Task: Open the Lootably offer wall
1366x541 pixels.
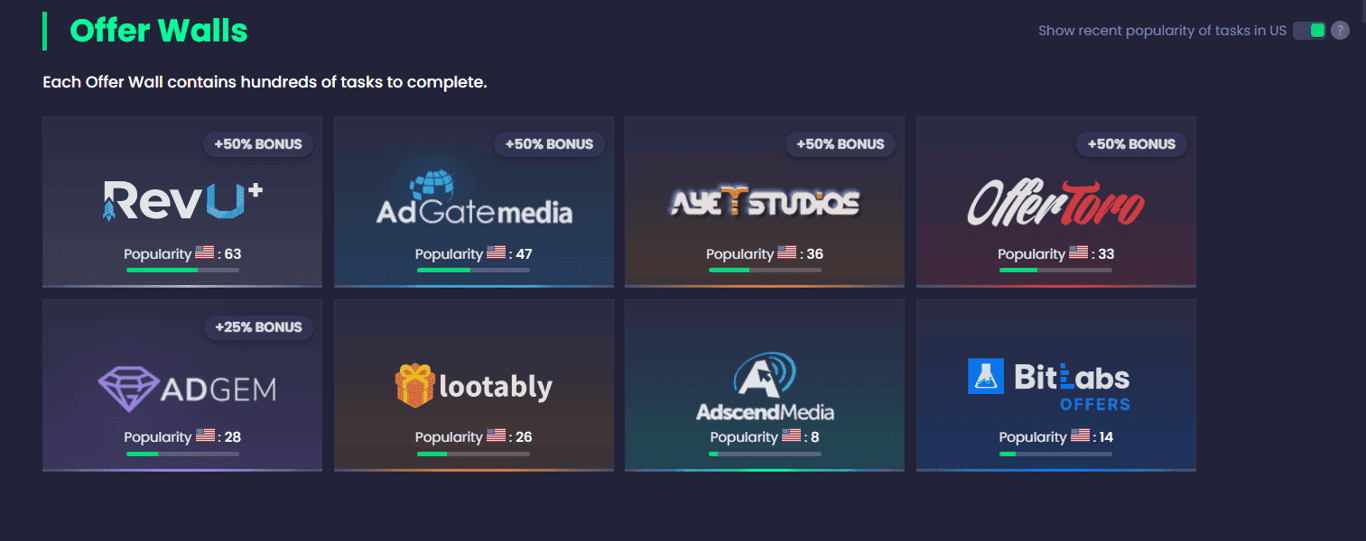Action: (x=474, y=385)
